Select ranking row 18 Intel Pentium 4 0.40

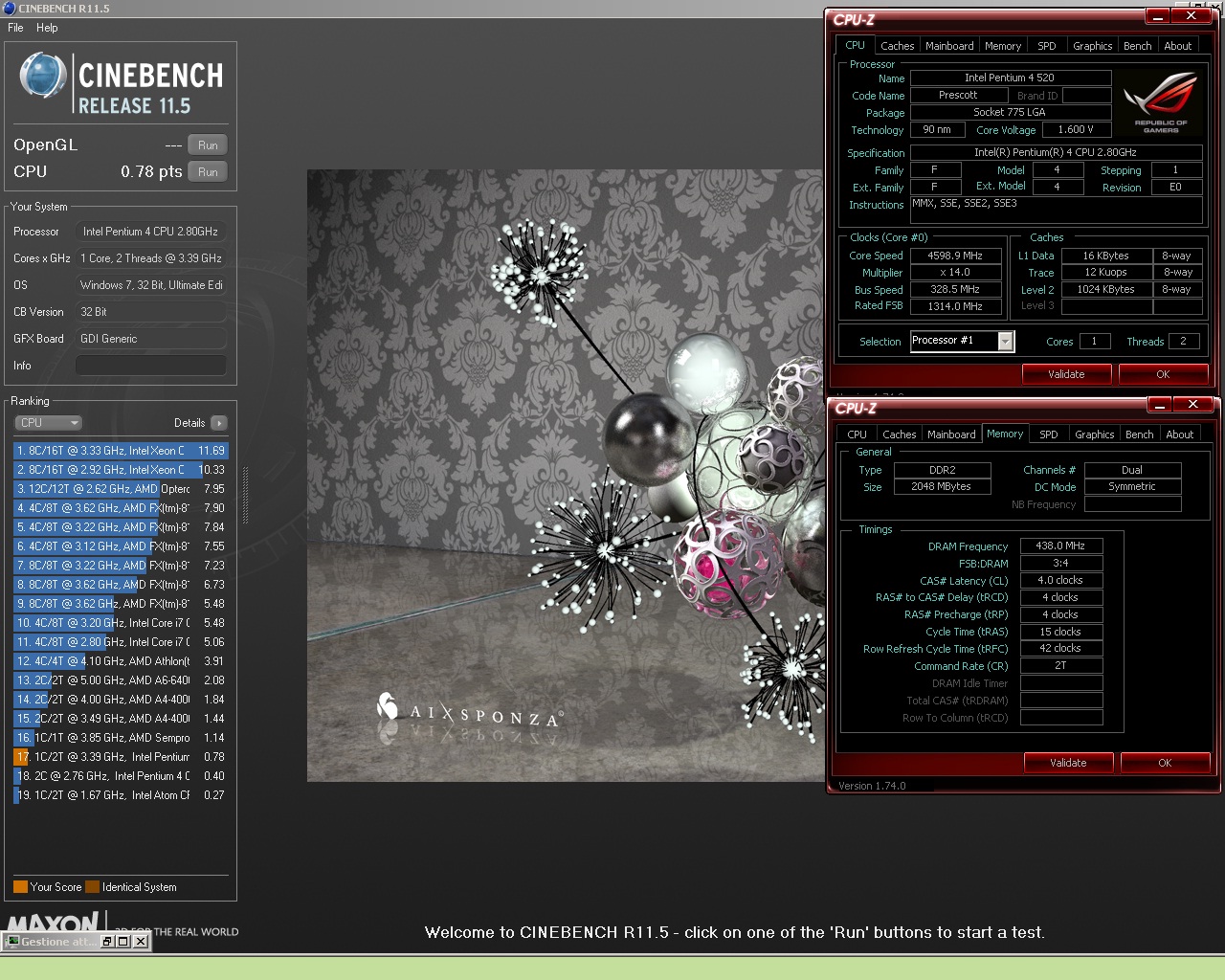click(x=121, y=776)
